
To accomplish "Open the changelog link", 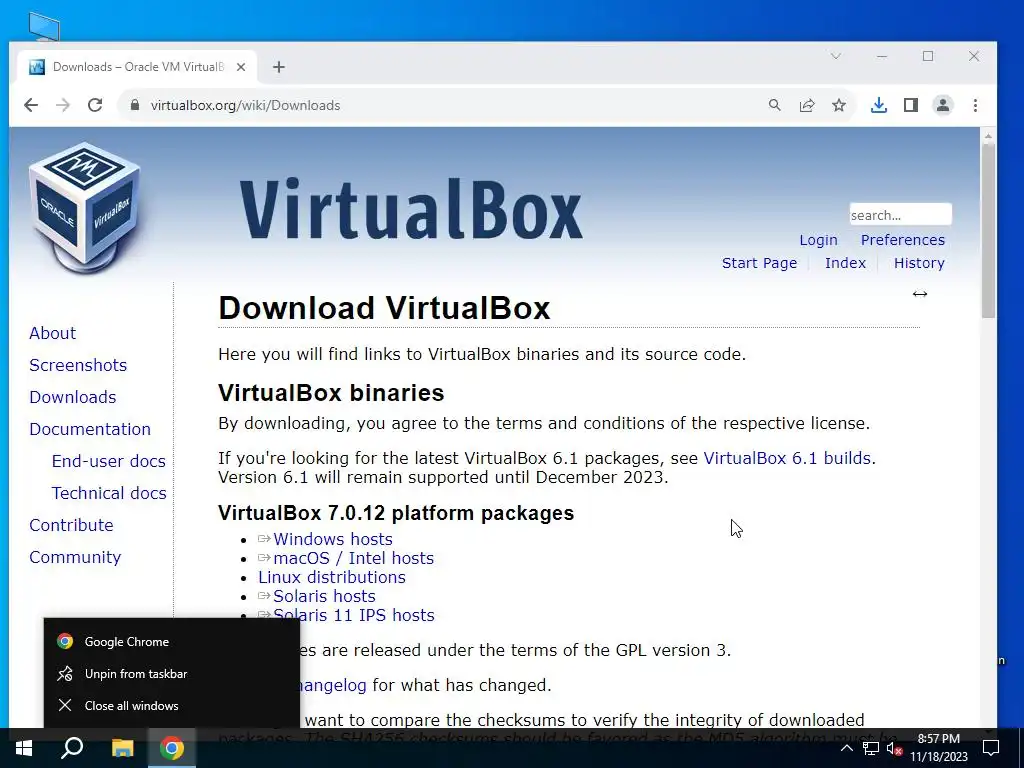I will click(x=333, y=686).
